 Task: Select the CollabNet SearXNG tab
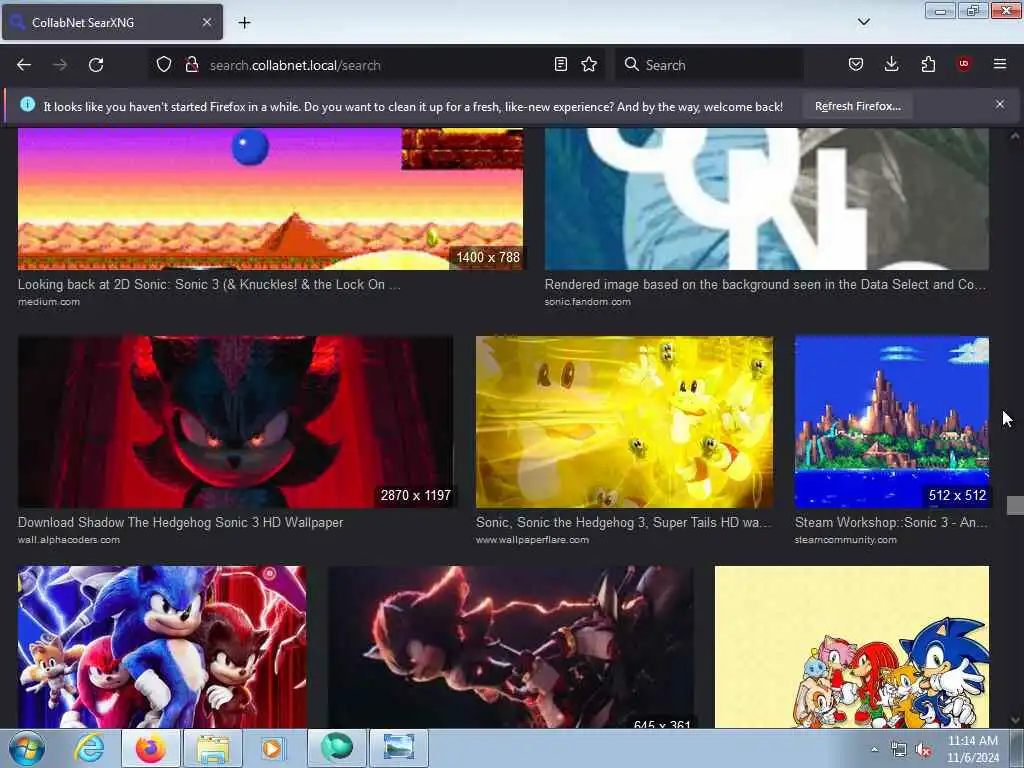[112, 22]
